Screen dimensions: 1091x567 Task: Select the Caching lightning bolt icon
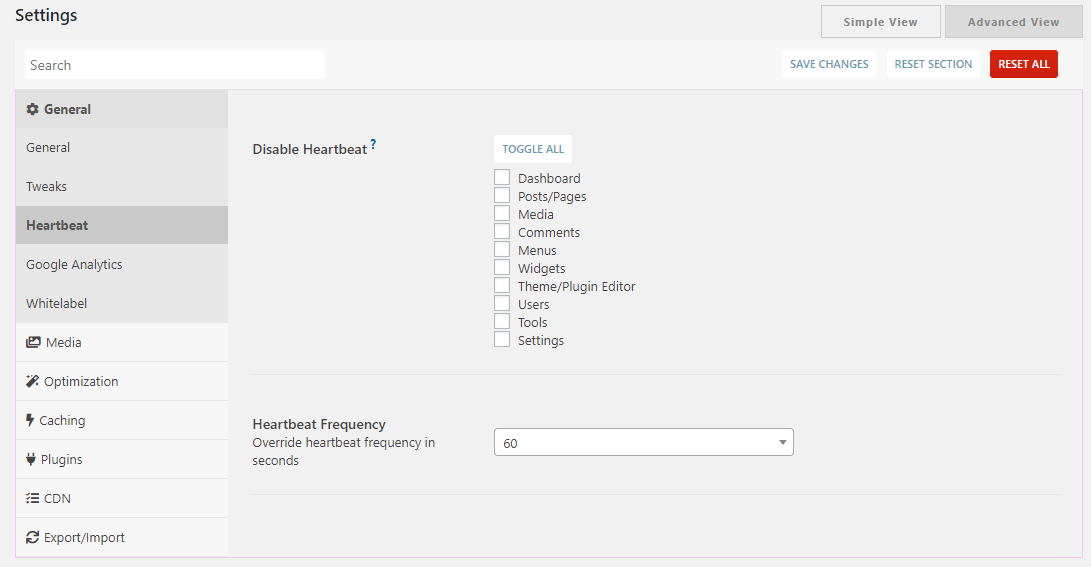point(30,420)
